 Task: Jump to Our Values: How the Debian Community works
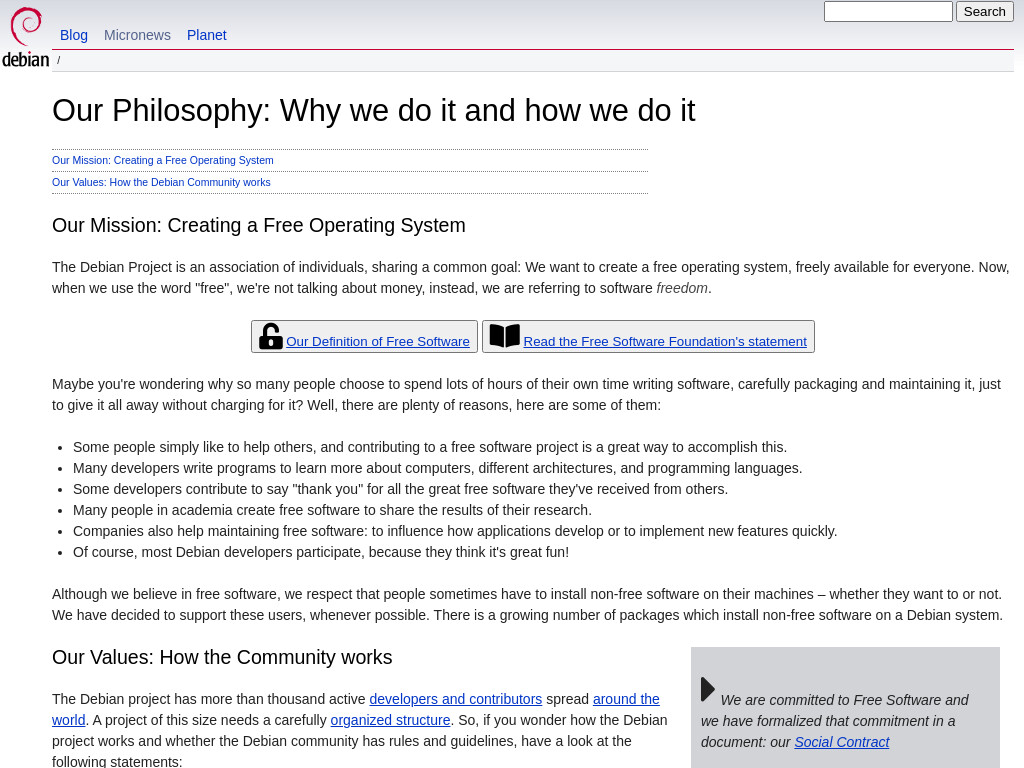coord(161,182)
